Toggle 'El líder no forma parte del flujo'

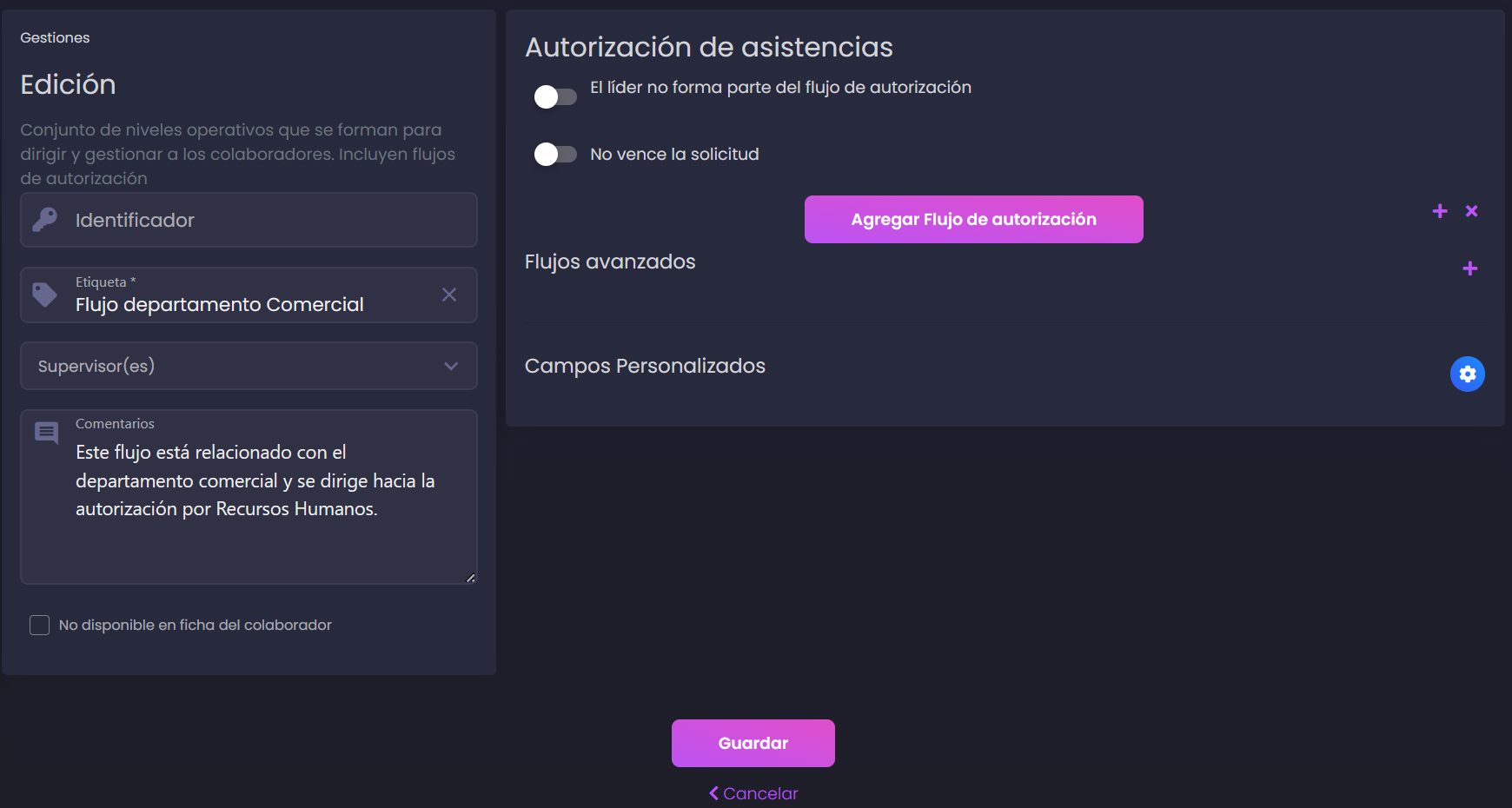(x=555, y=96)
